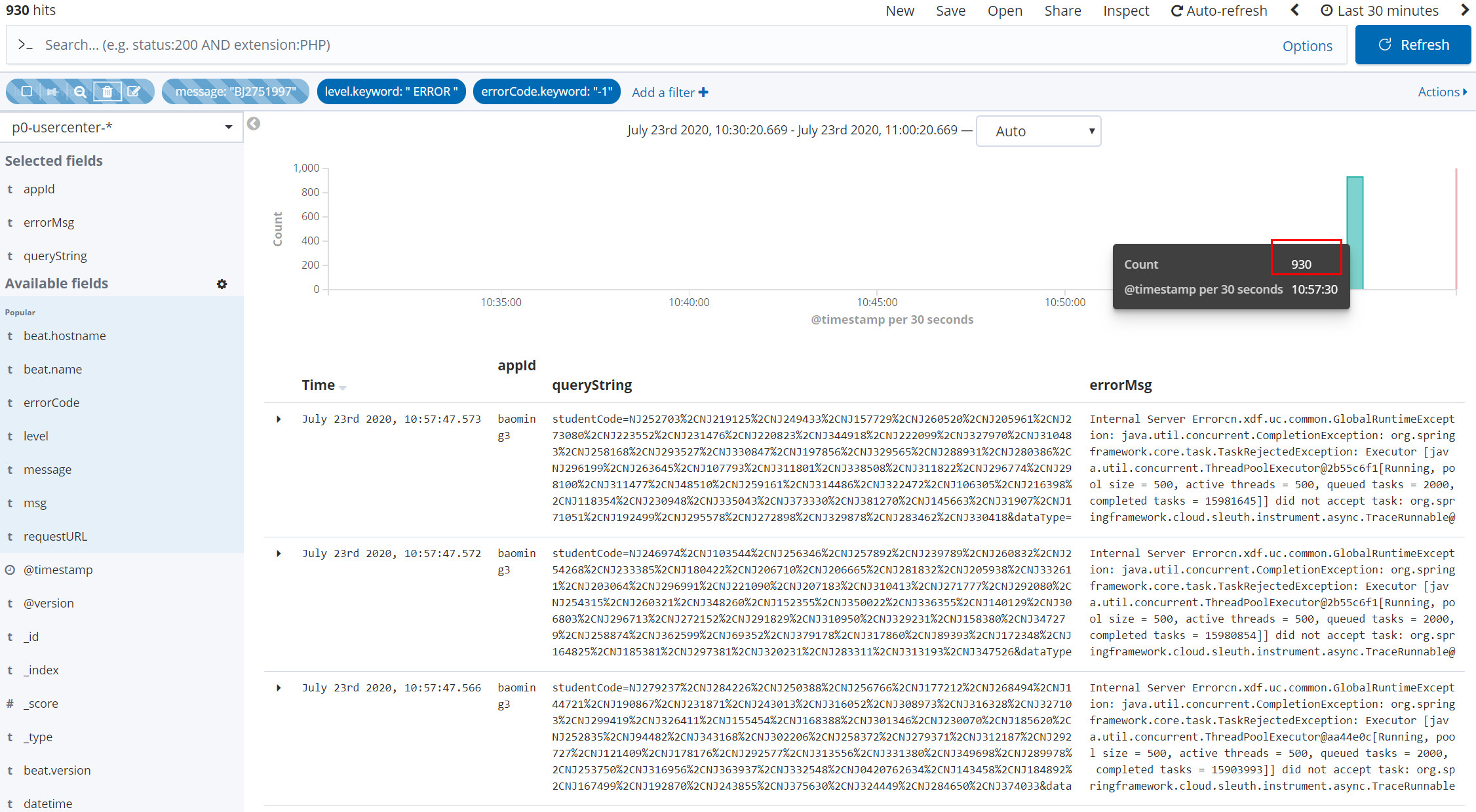Open the Auto interval dropdown
1476x812 pixels.
[1038, 131]
